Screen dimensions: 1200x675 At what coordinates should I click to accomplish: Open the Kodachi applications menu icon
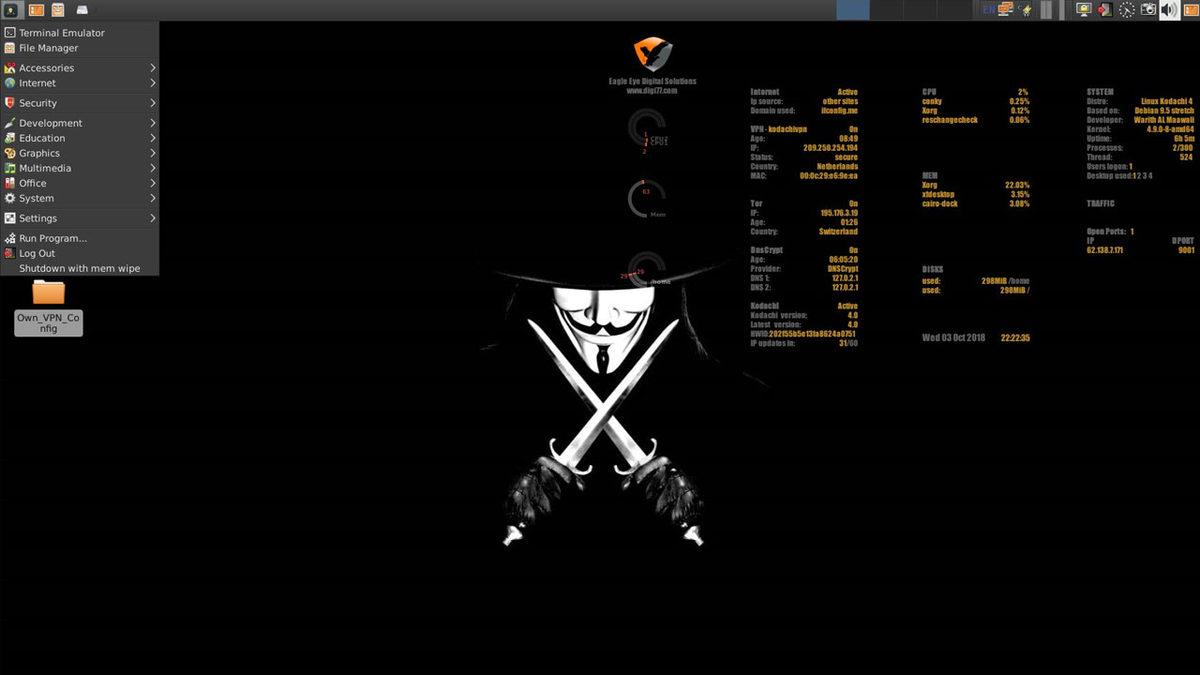[x=10, y=9]
